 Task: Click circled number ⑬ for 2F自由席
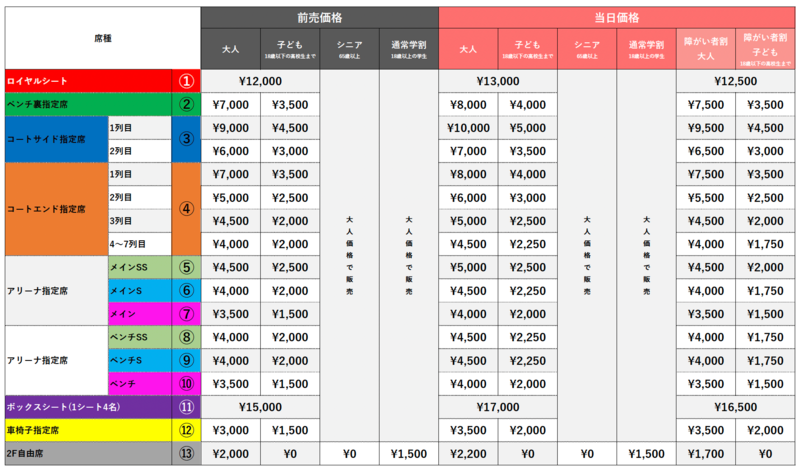point(186,454)
